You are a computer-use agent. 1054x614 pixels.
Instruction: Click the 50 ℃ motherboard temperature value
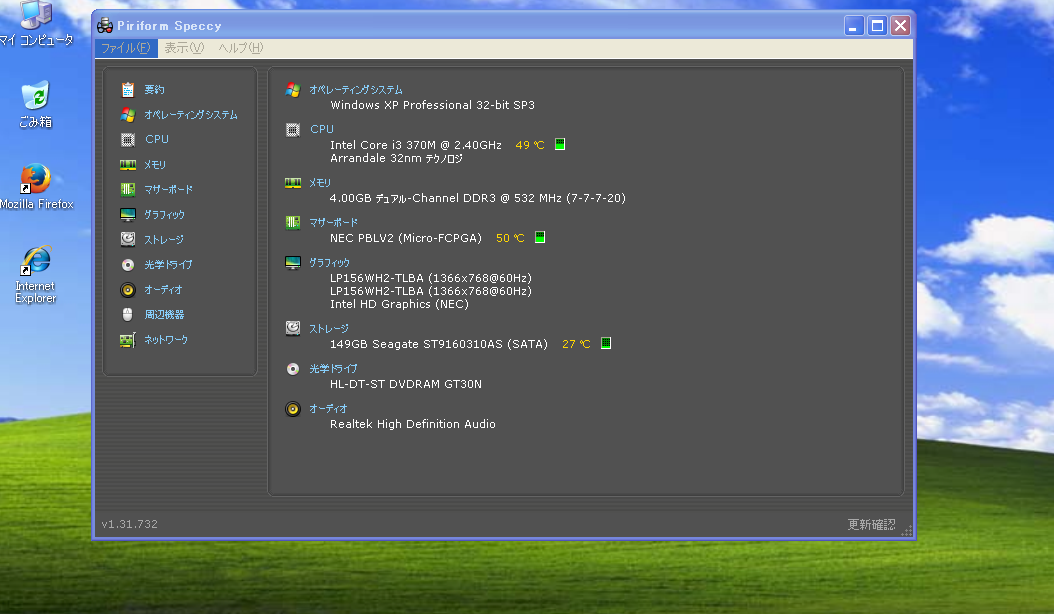tap(510, 238)
